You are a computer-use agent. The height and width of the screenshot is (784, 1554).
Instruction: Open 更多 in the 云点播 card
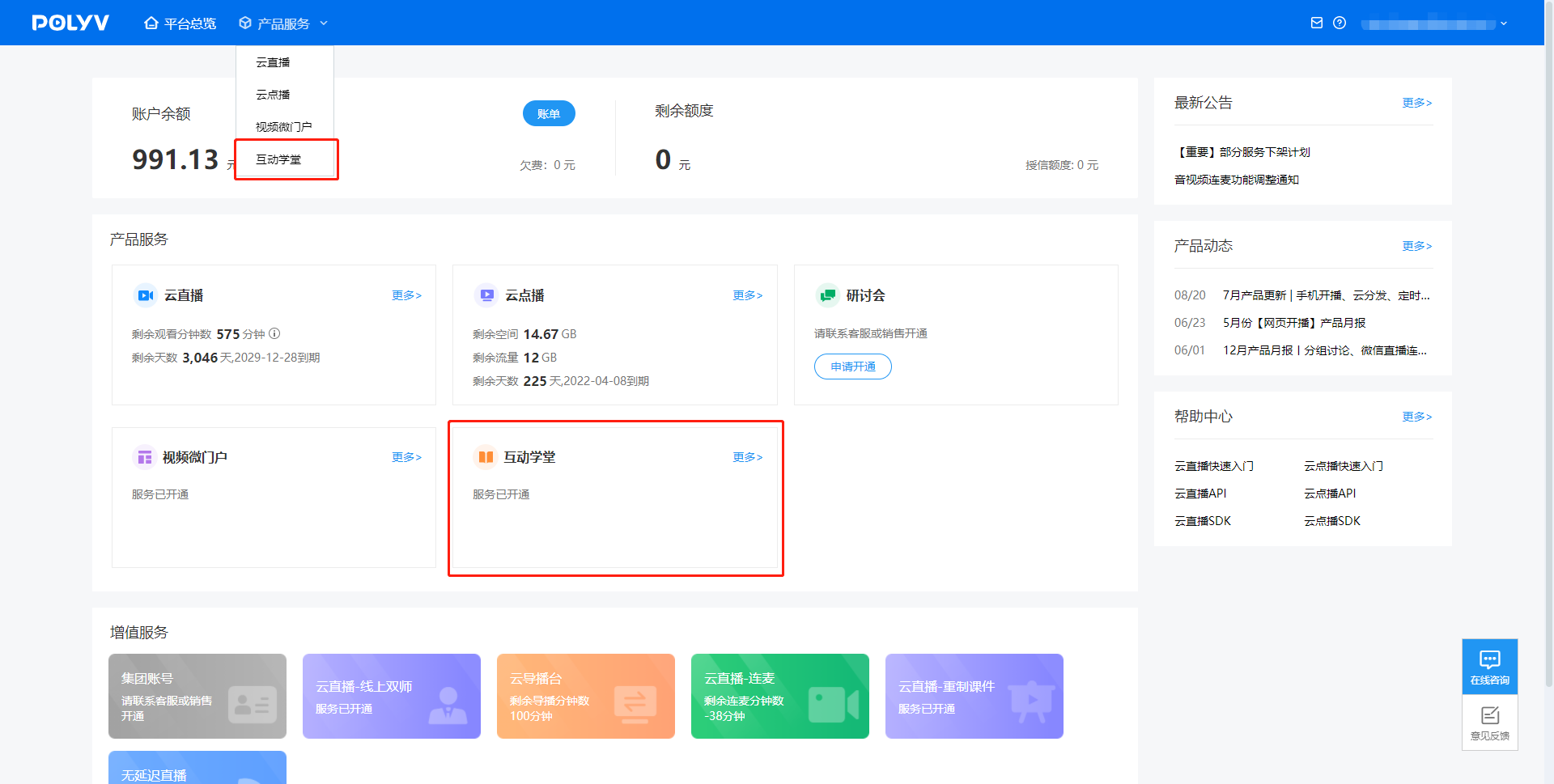pyautogui.click(x=748, y=295)
